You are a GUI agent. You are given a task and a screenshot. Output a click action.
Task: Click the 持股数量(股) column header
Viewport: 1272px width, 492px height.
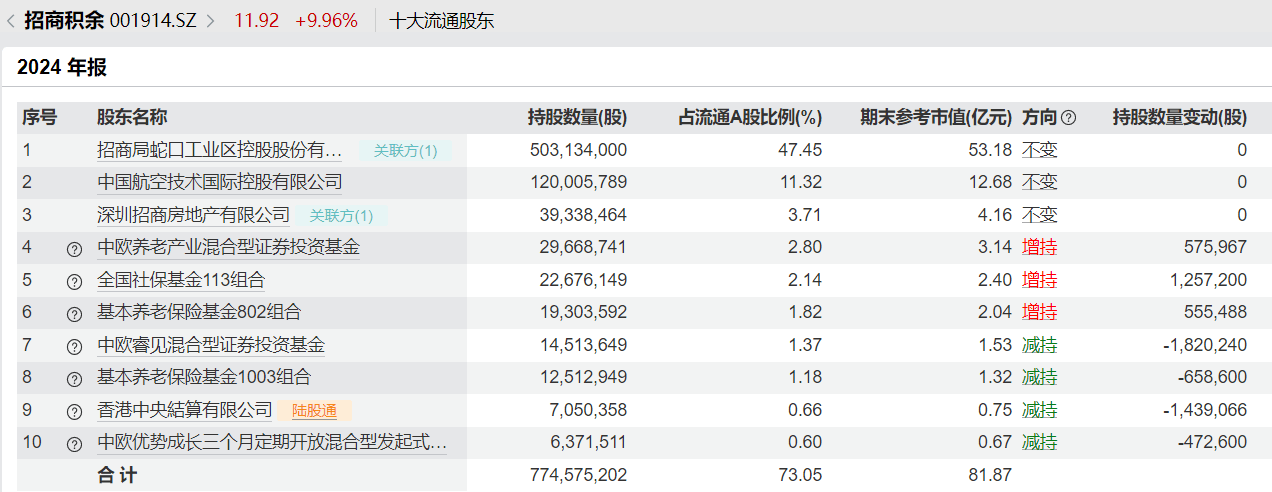coord(577,117)
